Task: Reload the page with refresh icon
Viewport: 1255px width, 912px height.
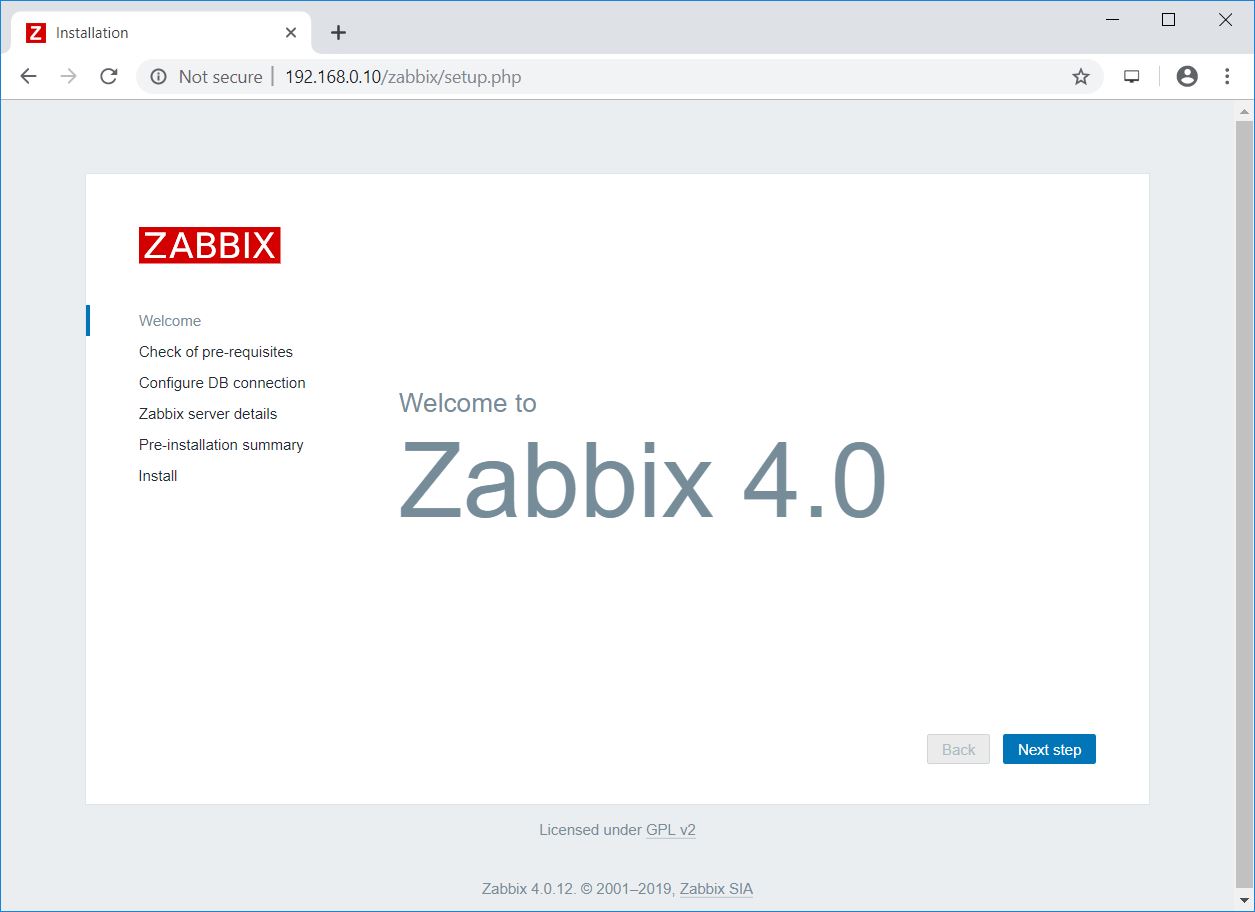Action: [x=109, y=77]
